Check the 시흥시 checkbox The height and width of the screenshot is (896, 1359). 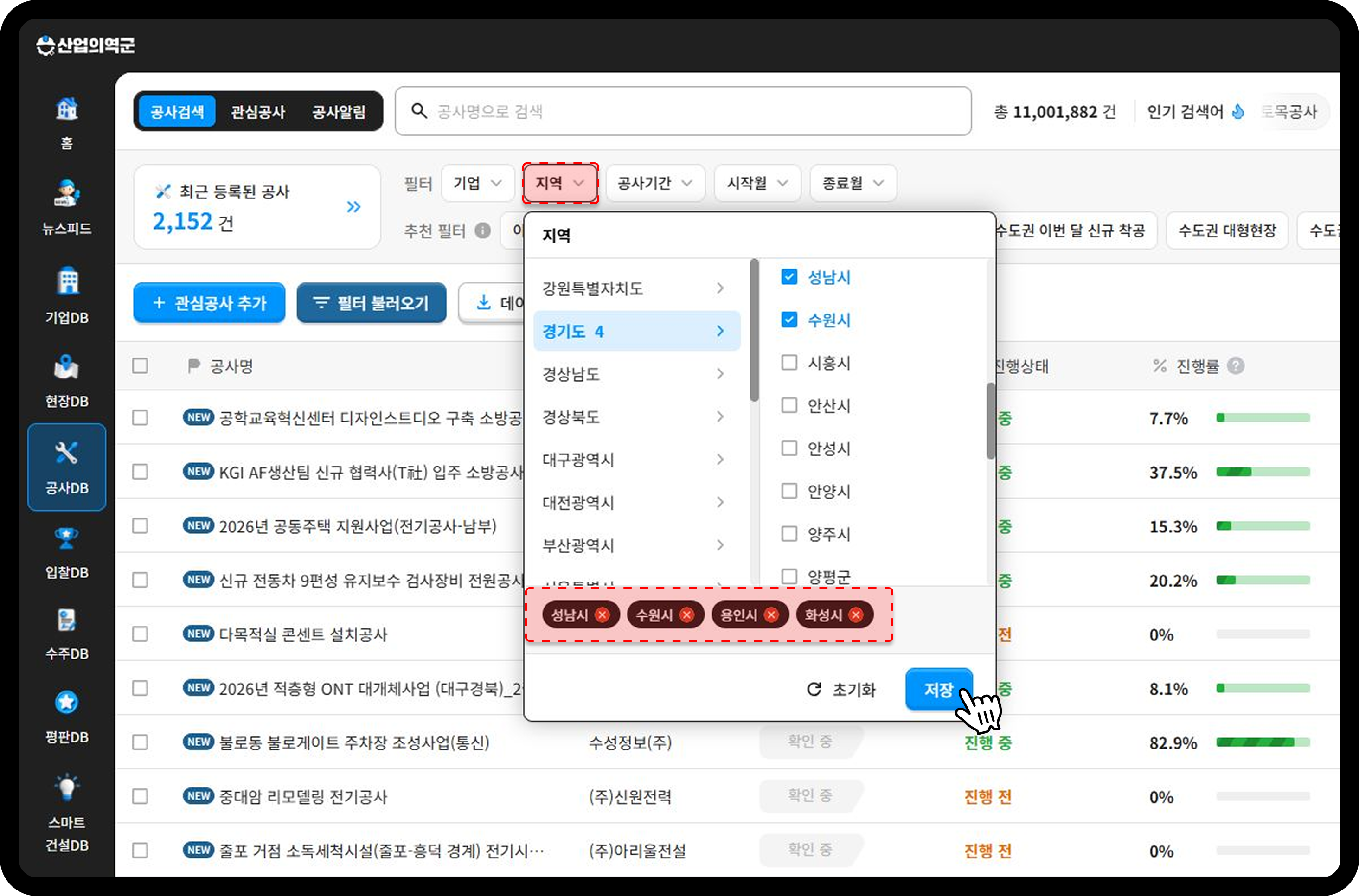point(789,362)
